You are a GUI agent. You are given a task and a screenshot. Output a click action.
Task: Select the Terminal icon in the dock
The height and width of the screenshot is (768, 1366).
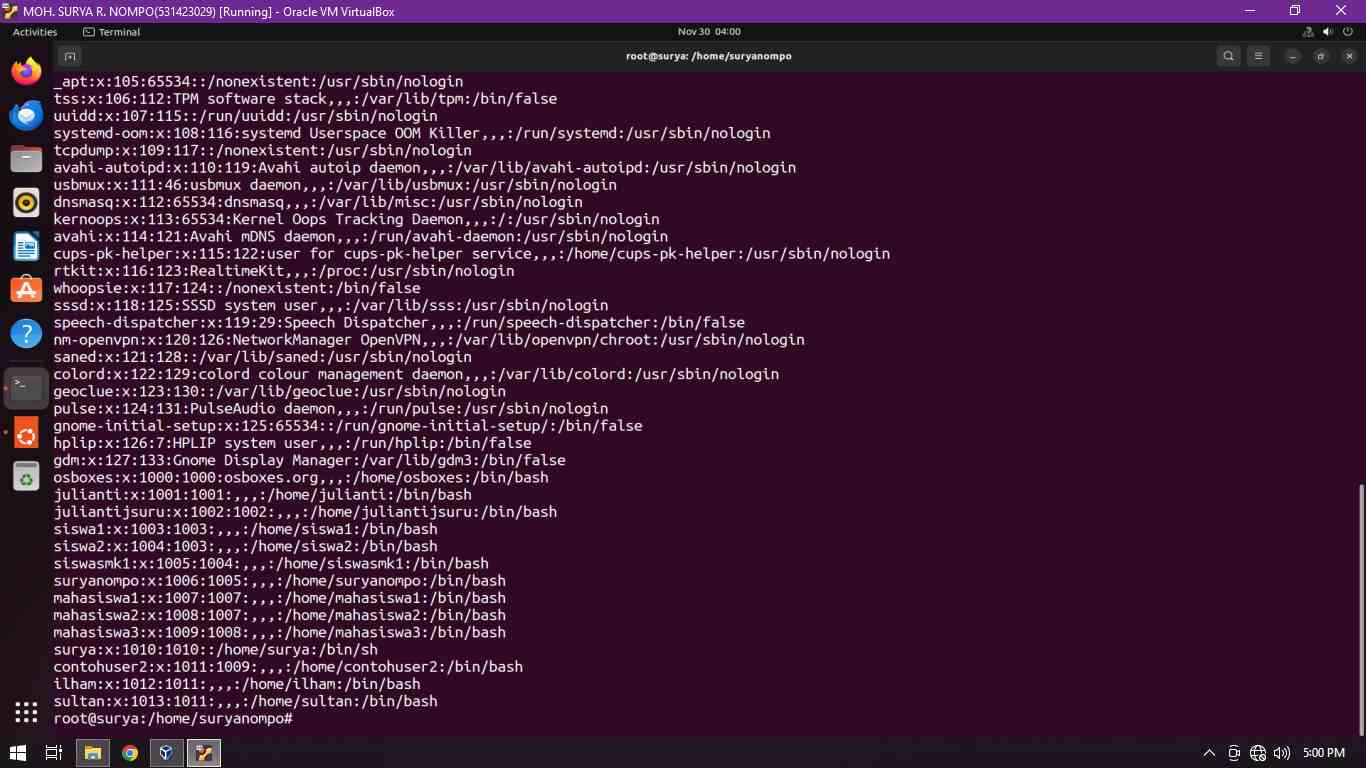[26, 388]
